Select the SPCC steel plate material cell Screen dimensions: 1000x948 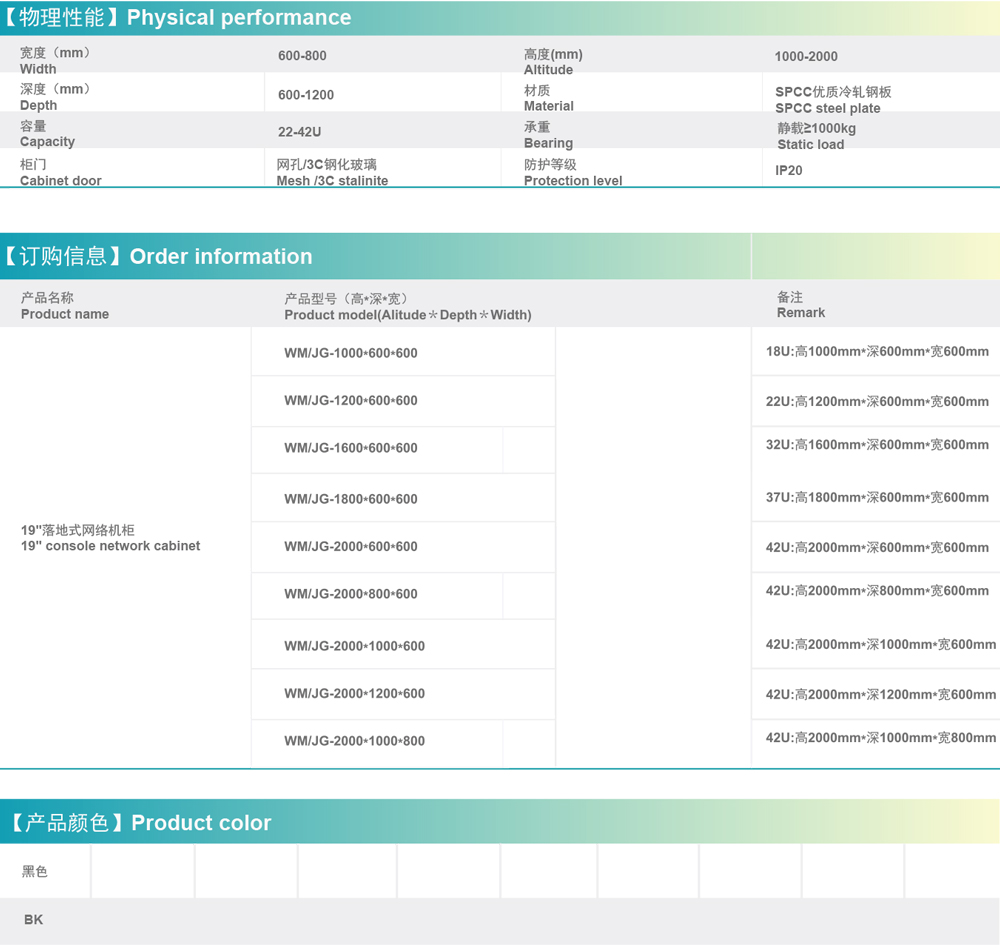coord(832,100)
